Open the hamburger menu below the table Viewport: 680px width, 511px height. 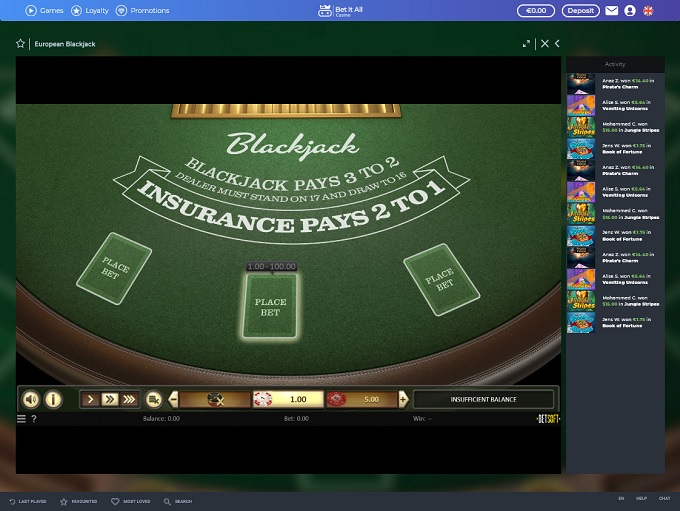21,419
